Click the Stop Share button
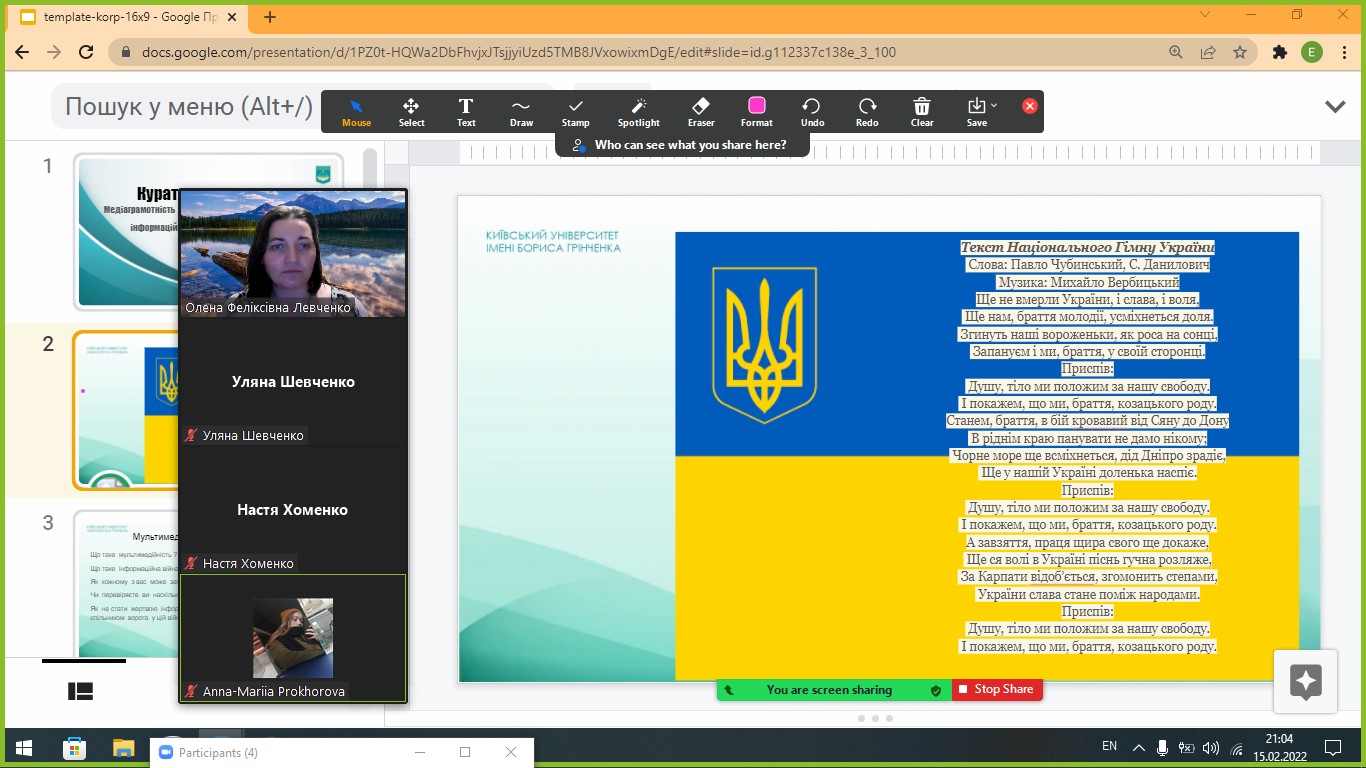Image resolution: width=1366 pixels, height=768 pixels. click(x=996, y=690)
